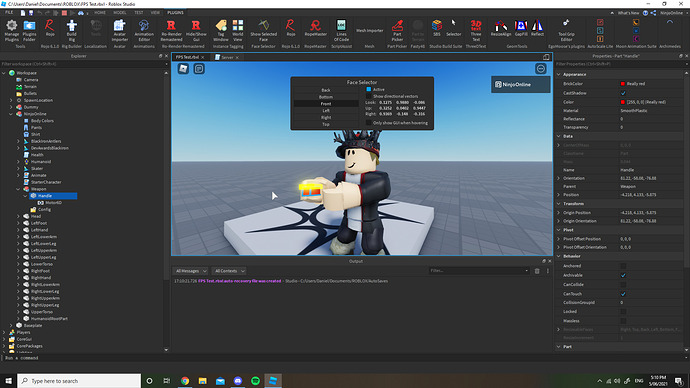Open the Plugins Folder
690x388 pixels.
(x=29, y=30)
